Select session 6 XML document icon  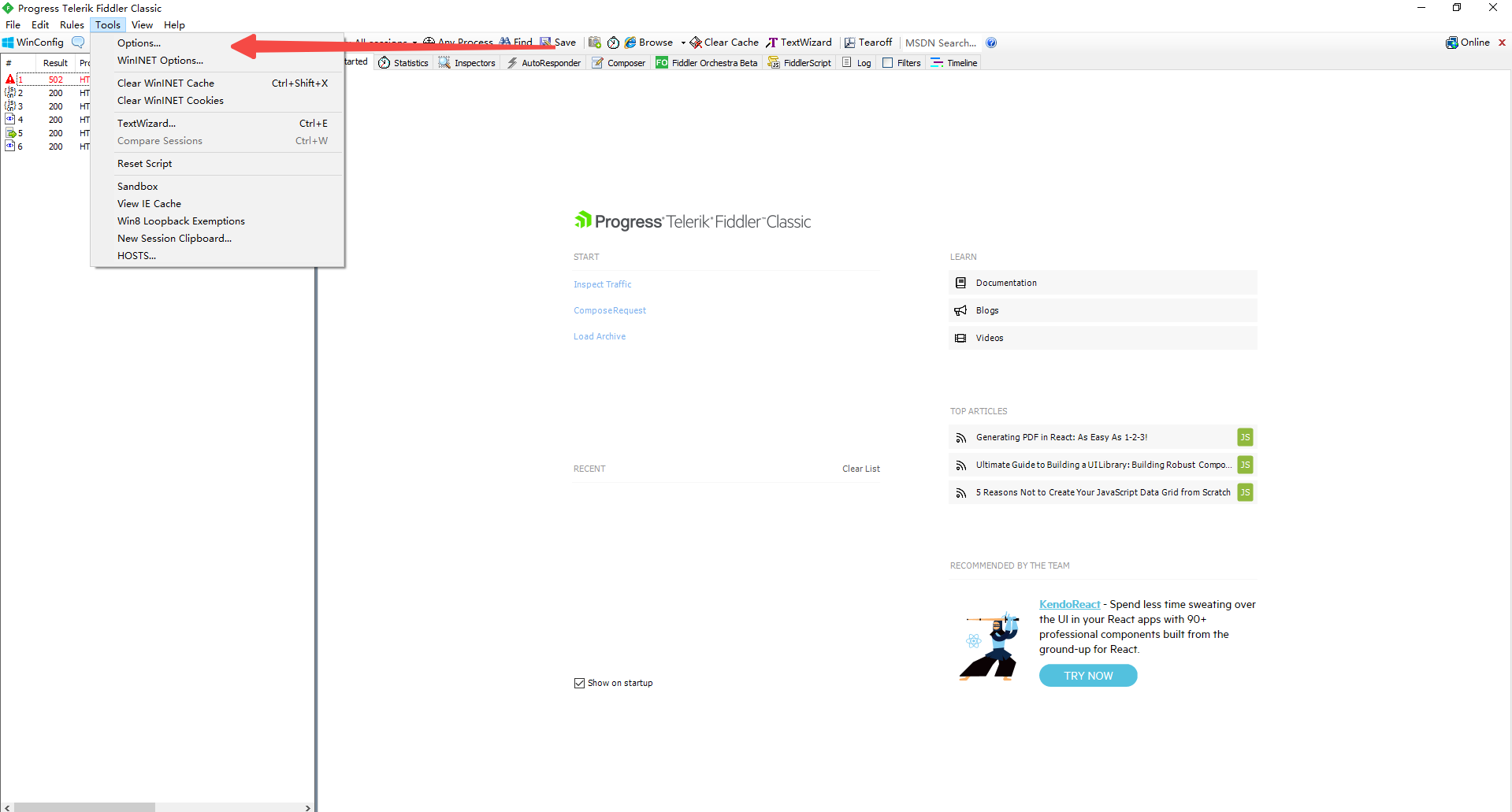pyautogui.click(x=10, y=146)
